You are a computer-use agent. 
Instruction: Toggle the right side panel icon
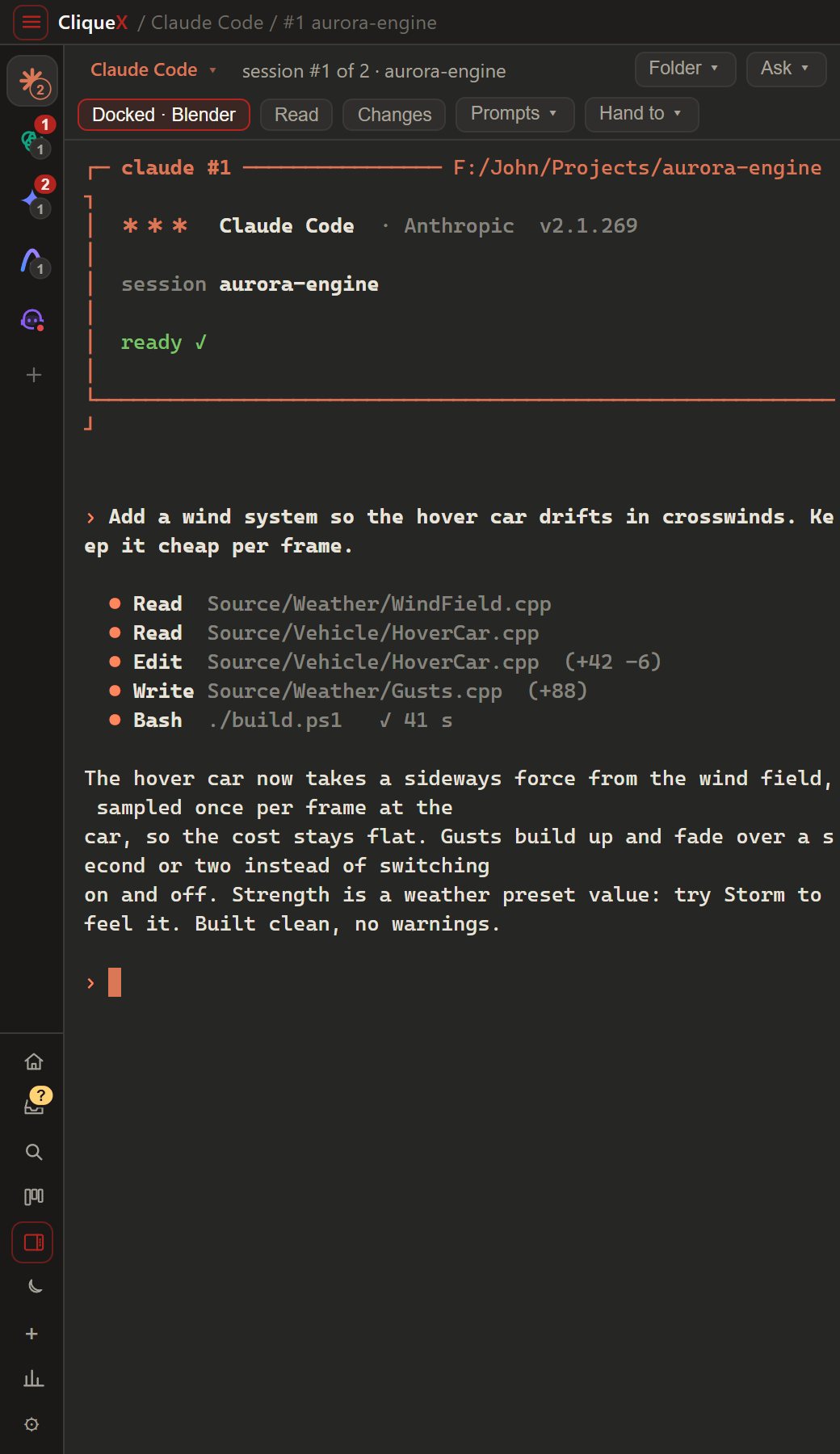point(32,1242)
